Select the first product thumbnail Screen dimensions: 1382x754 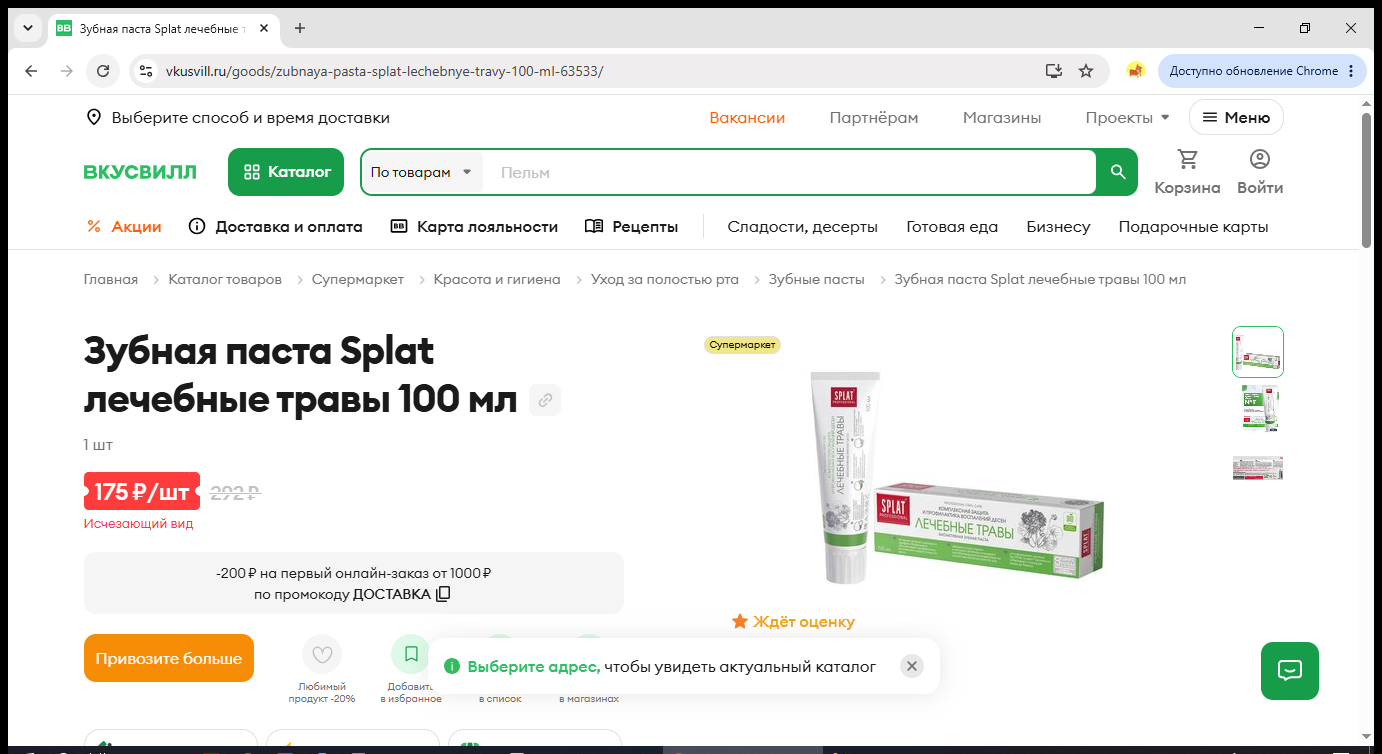[x=1258, y=351]
